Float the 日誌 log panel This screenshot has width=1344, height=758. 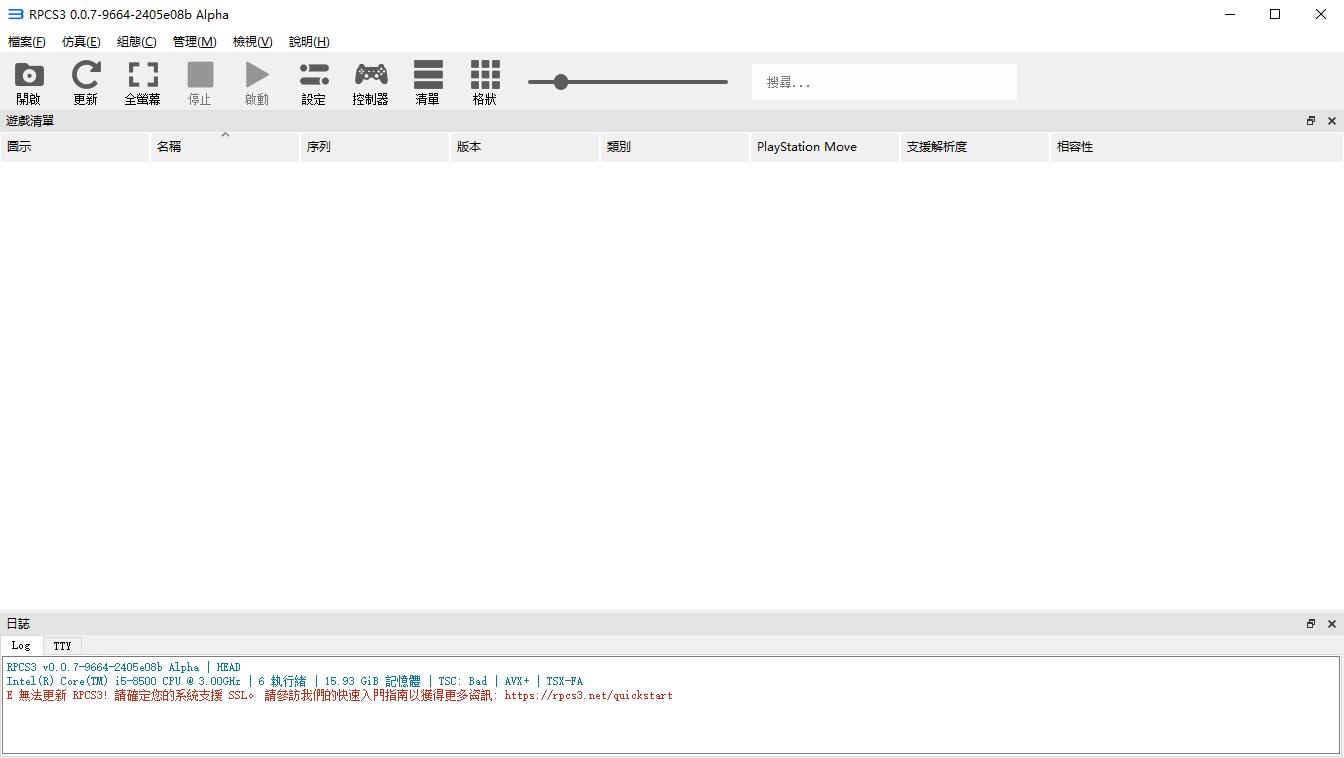1311,624
